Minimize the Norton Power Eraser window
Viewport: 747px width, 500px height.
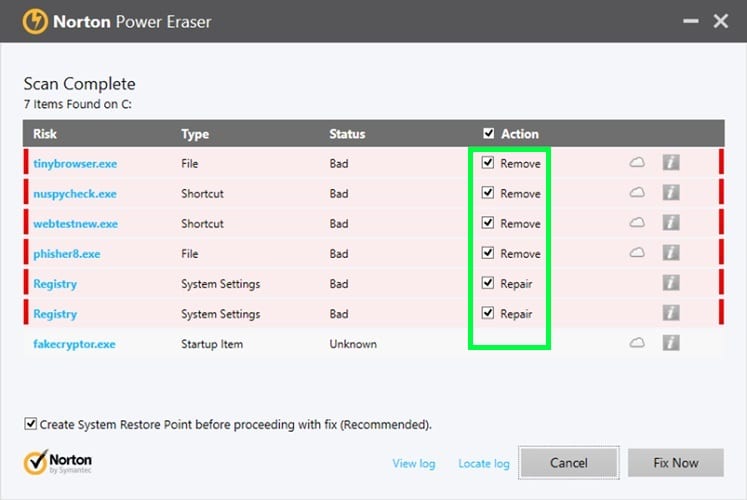pos(690,21)
